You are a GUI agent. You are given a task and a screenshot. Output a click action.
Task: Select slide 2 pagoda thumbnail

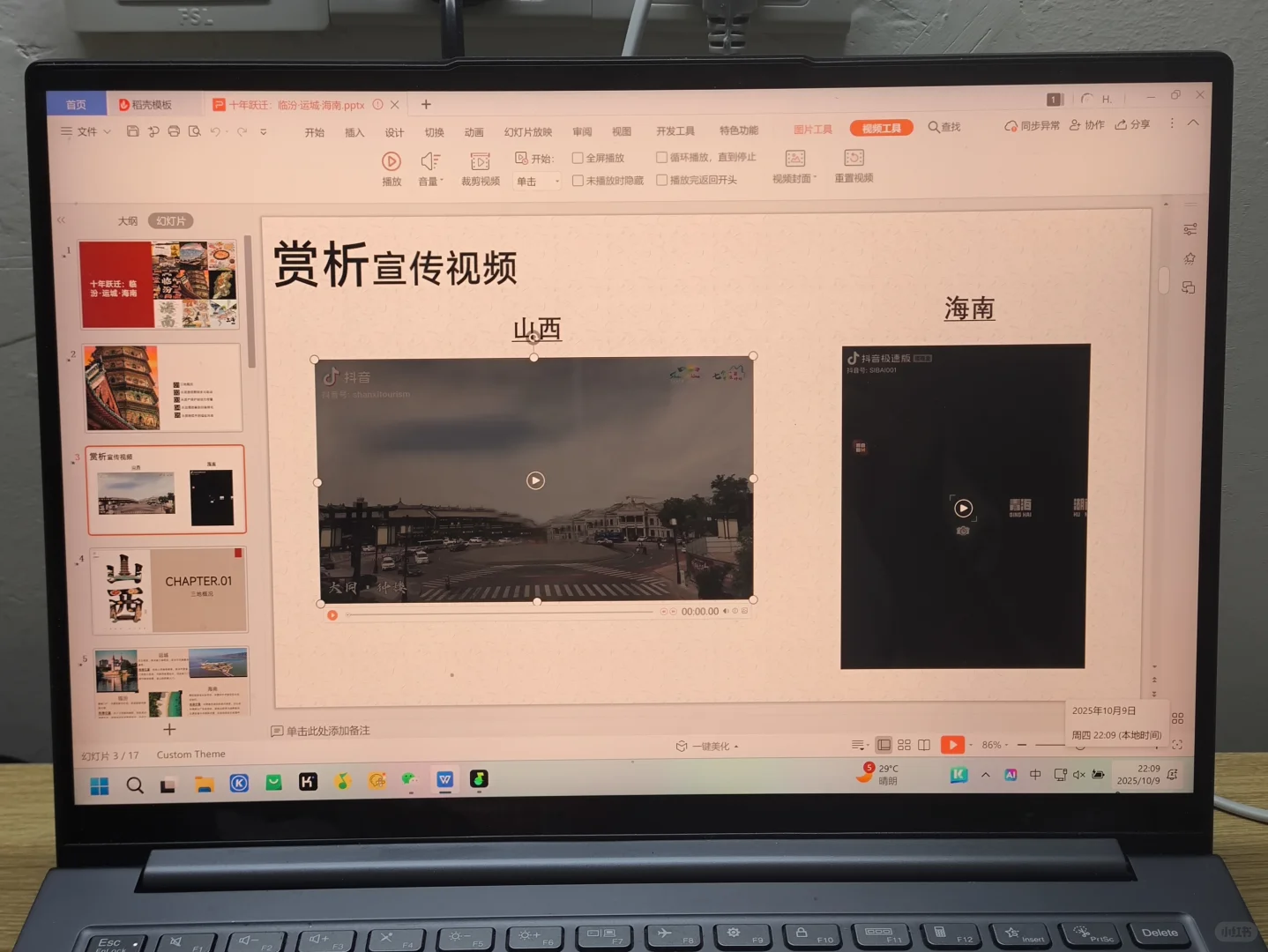click(x=162, y=388)
